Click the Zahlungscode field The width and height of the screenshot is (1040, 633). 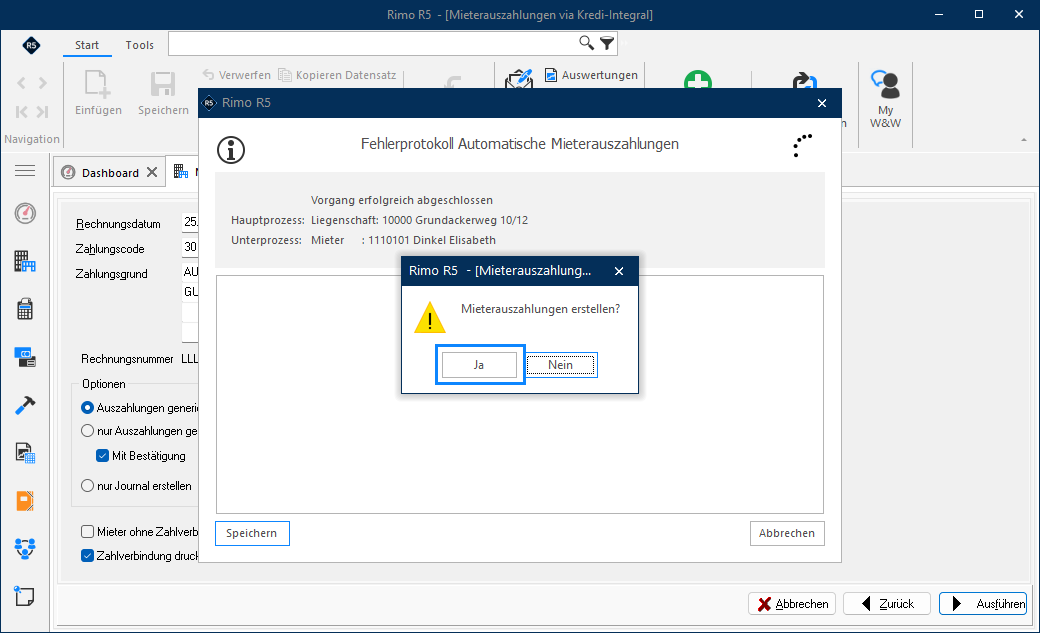click(190, 247)
